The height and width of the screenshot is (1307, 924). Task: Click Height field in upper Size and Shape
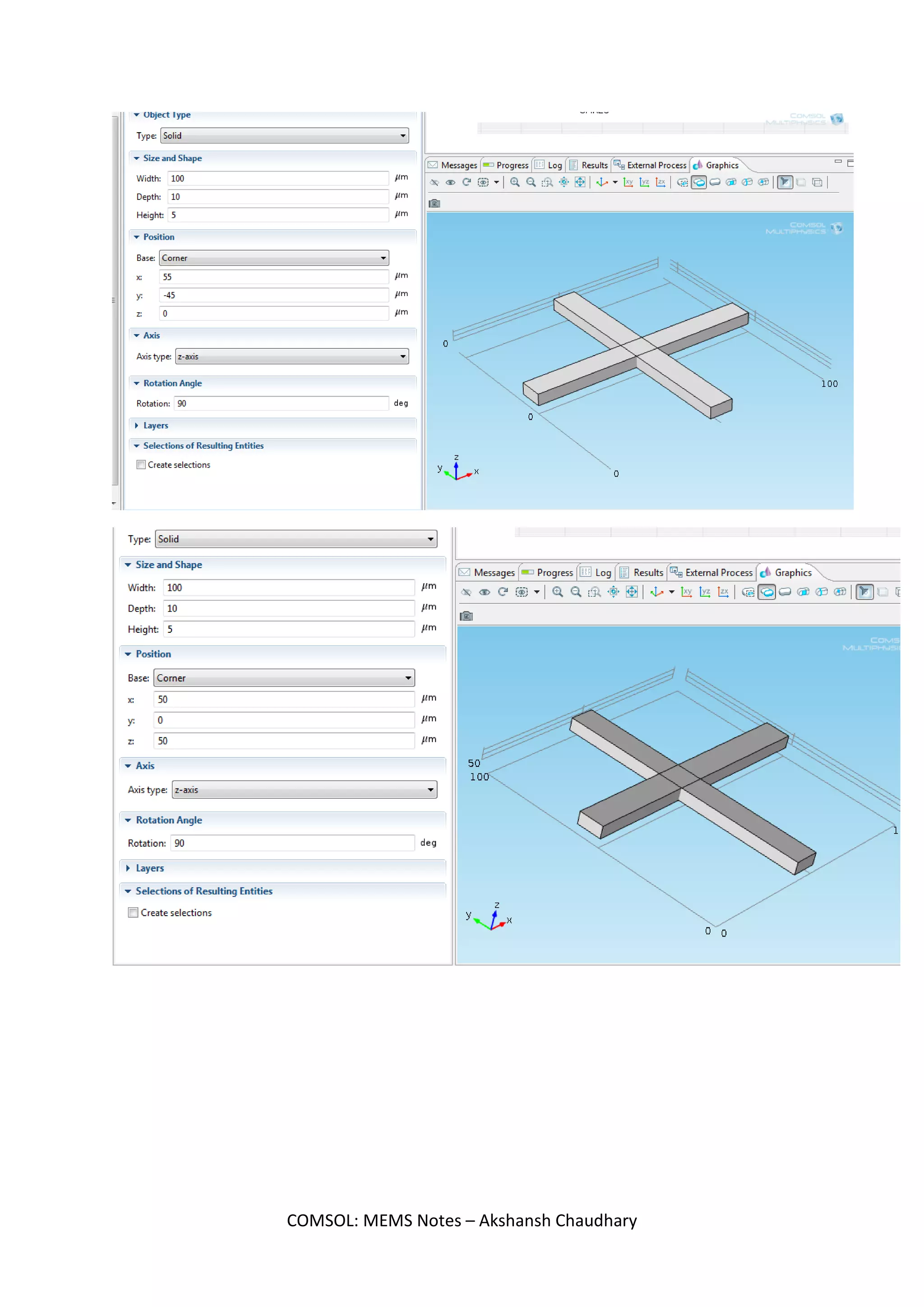tap(277, 215)
